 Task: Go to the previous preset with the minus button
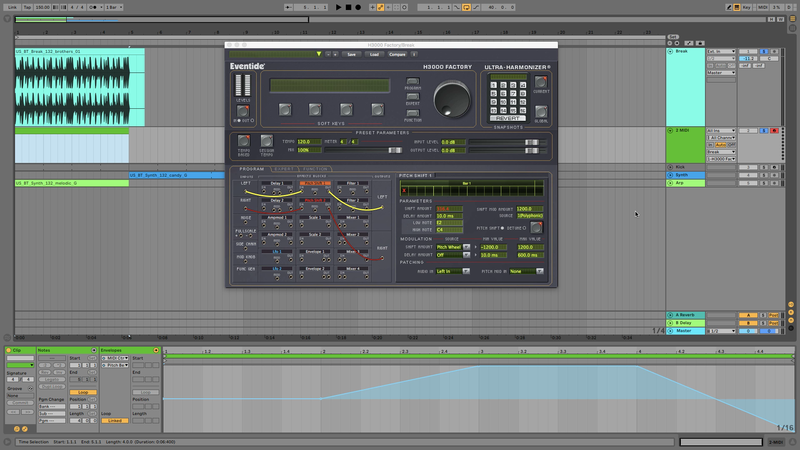pos(328,54)
